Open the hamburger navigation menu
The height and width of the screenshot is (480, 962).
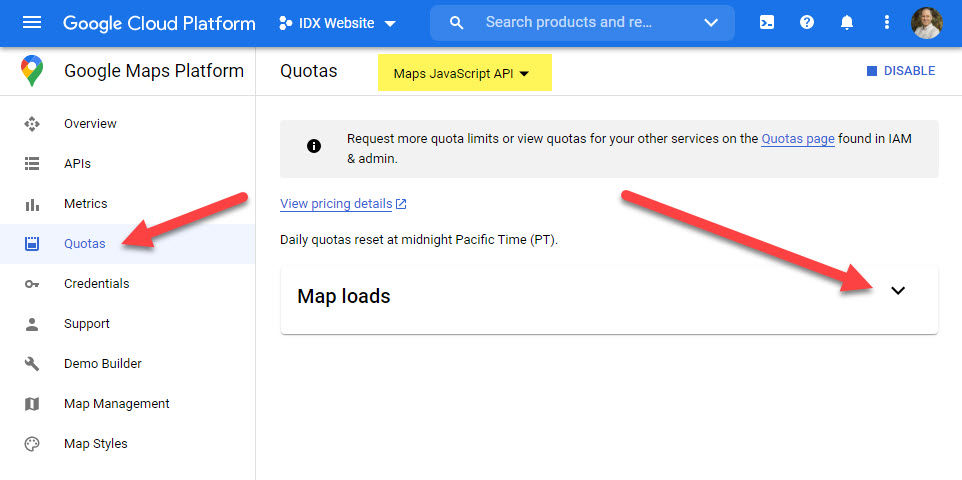point(32,23)
